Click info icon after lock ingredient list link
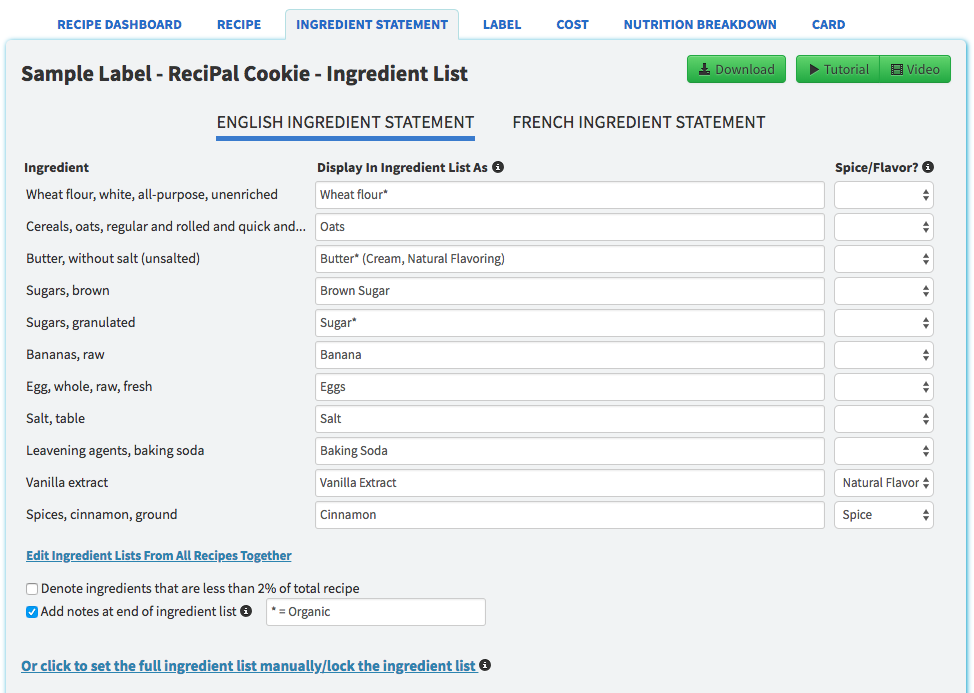This screenshot has height=693, width=974. (x=485, y=665)
